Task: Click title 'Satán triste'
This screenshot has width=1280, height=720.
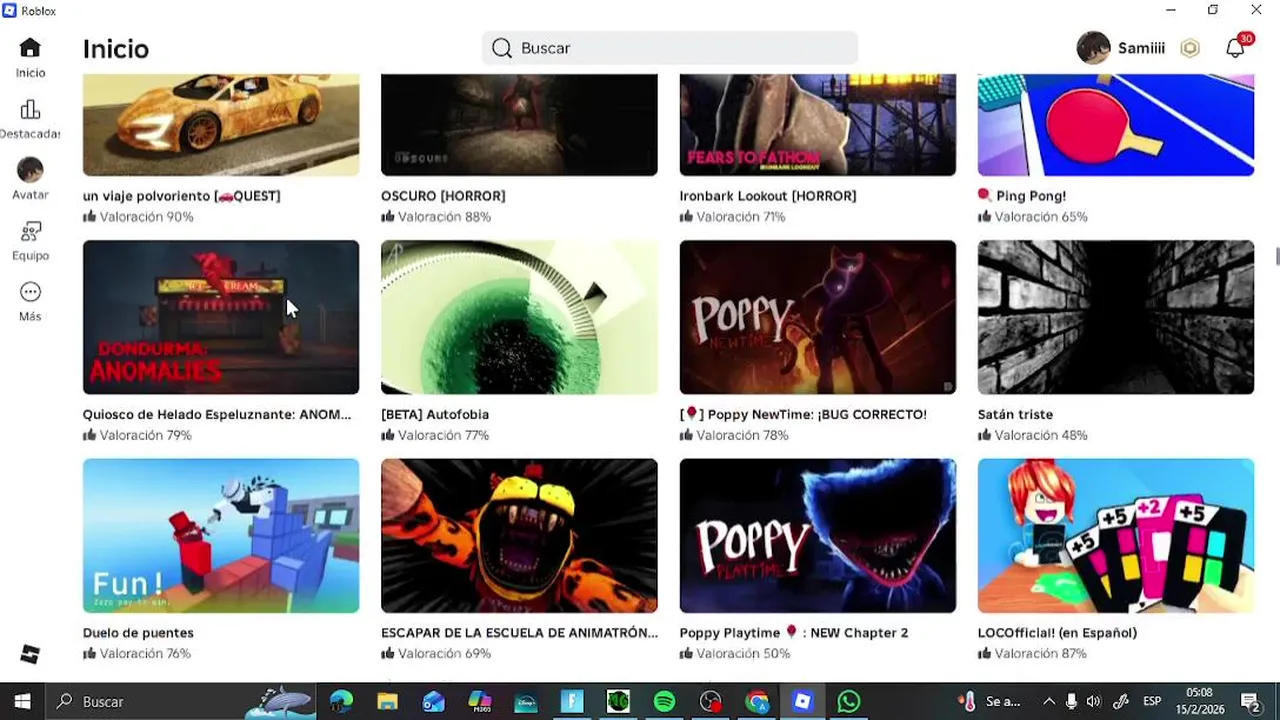Action: (1015, 414)
